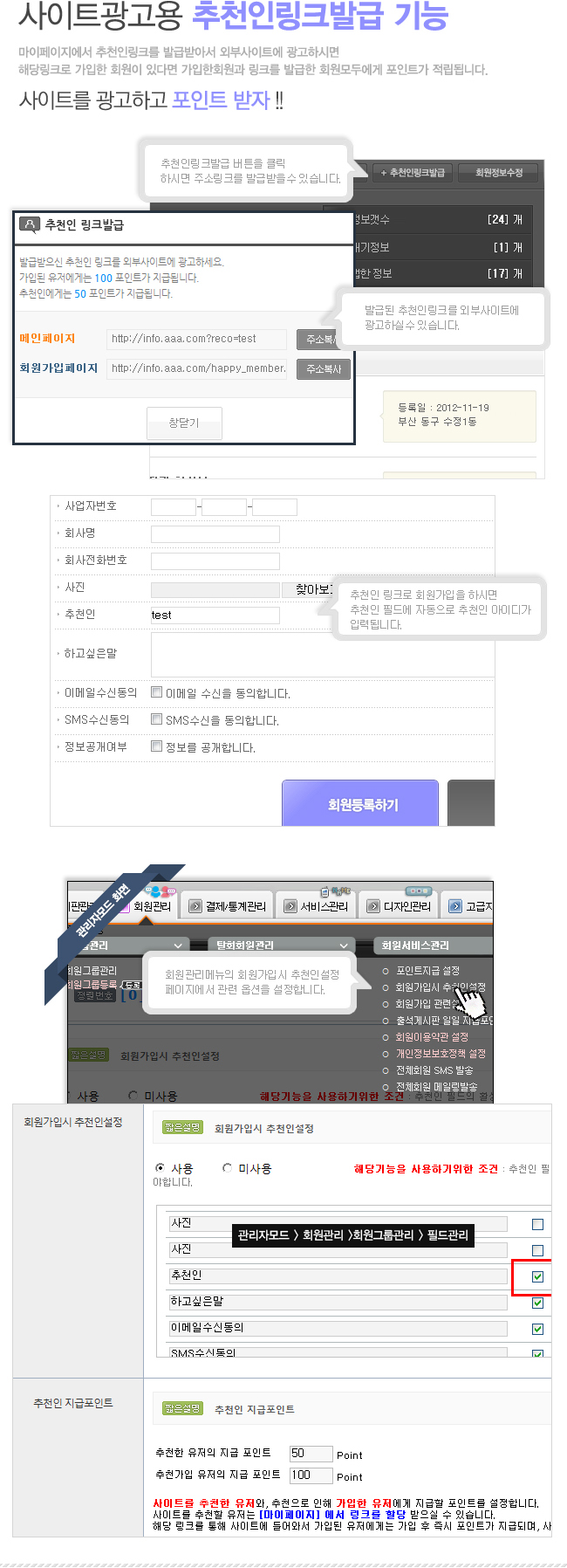The image size is (567, 1568).
Task: Expand chevron left of 탈퇴회원관리 header
Action: (x=178, y=945)
